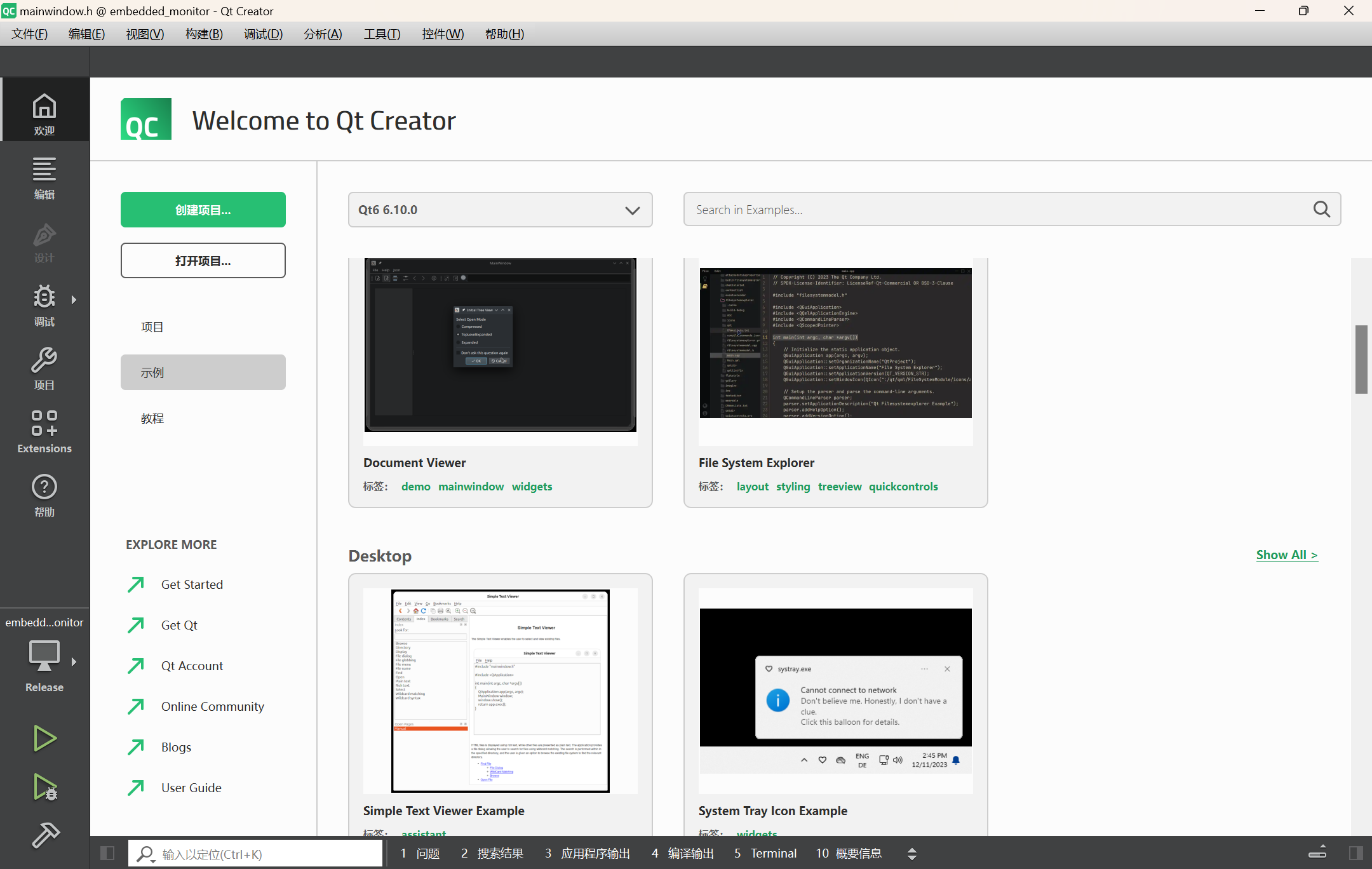This screenshot has height=869, width=1372.
Task: Click the Search in Examples field
Action: coord(997,210)
